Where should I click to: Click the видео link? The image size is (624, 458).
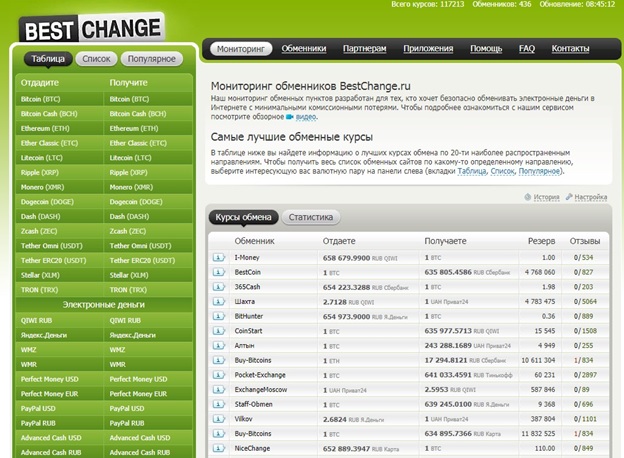[306, 117]
